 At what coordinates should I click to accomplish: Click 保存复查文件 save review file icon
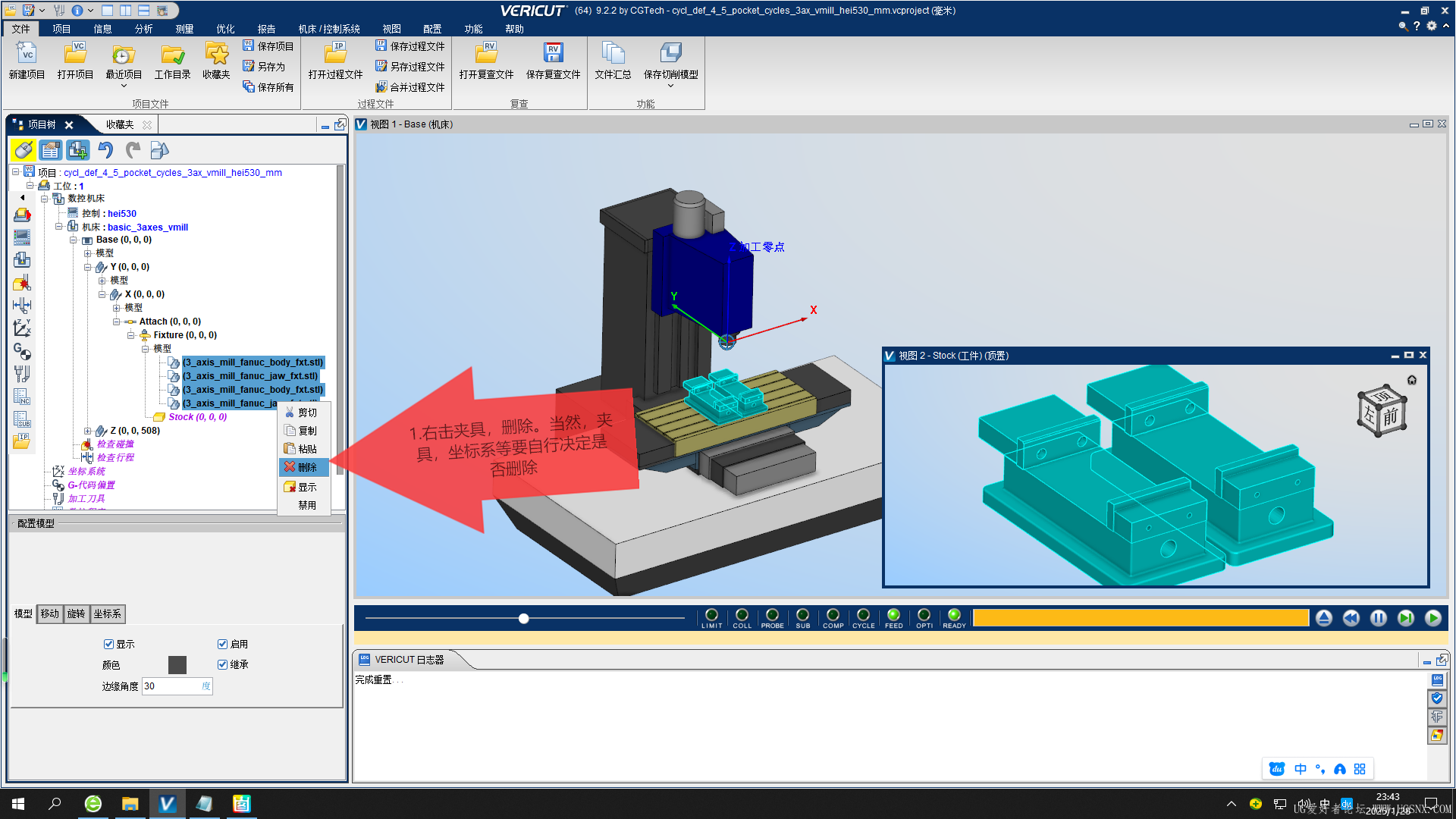tap(553, 61)
